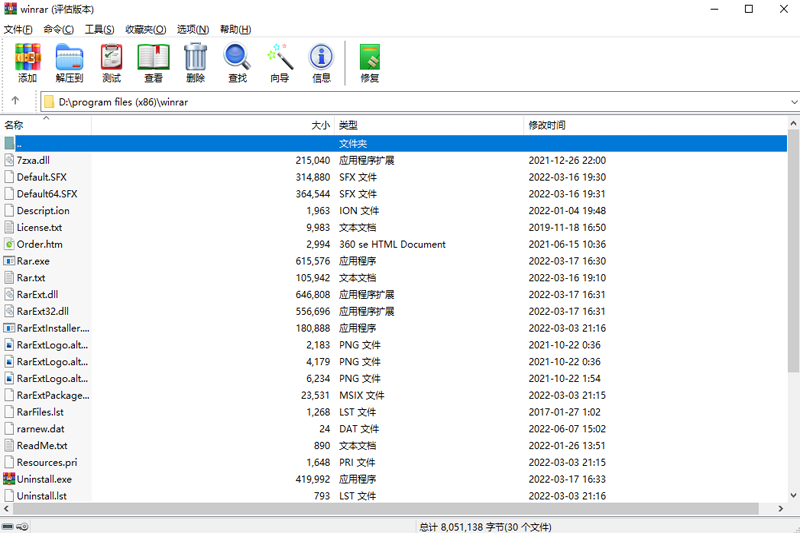Screen dimensions: 800x533
Task: Click the address path text field
Action: [x=419, y=102]
